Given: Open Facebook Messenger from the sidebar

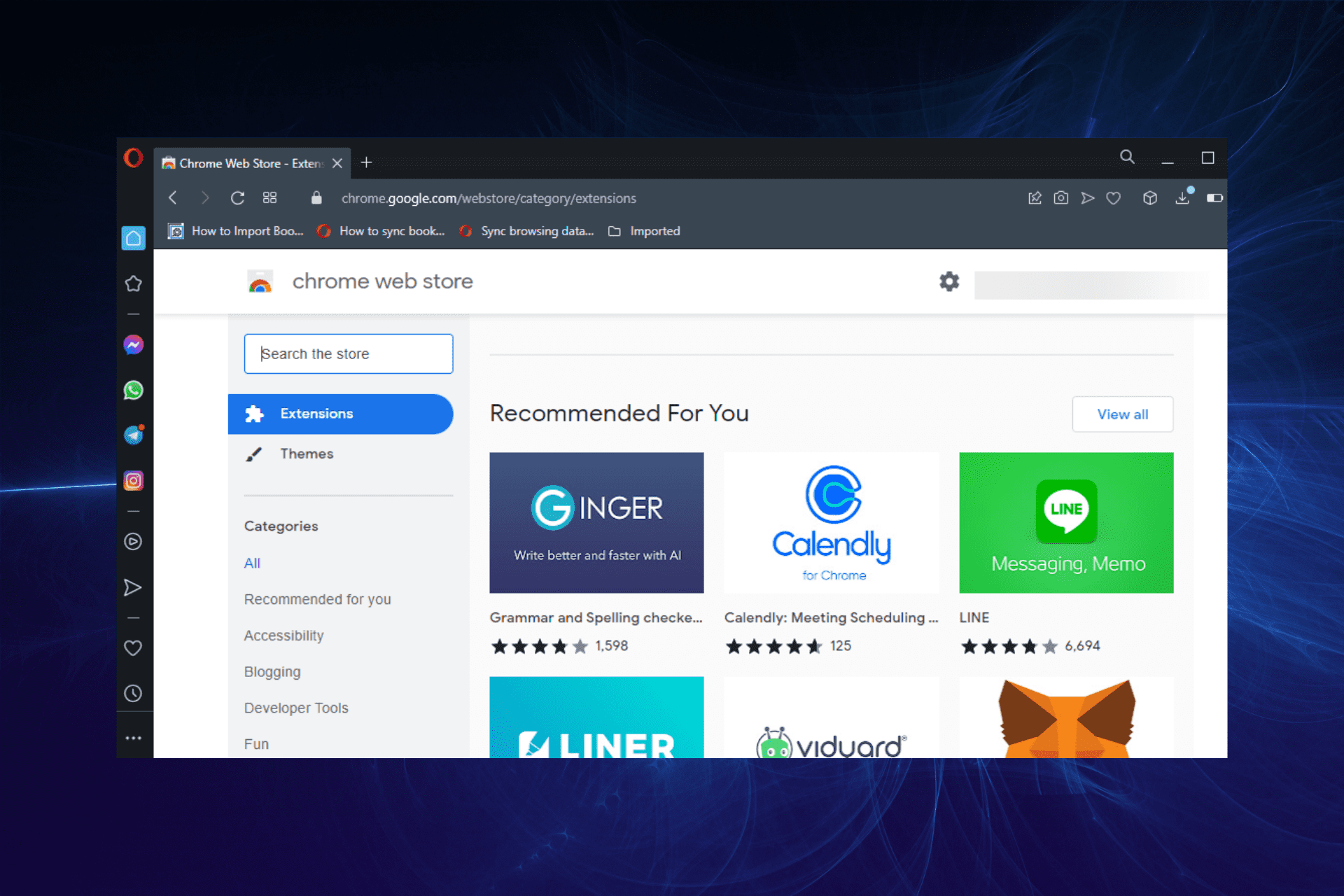Looking at the screenshot, I should (x=133, y=344).
